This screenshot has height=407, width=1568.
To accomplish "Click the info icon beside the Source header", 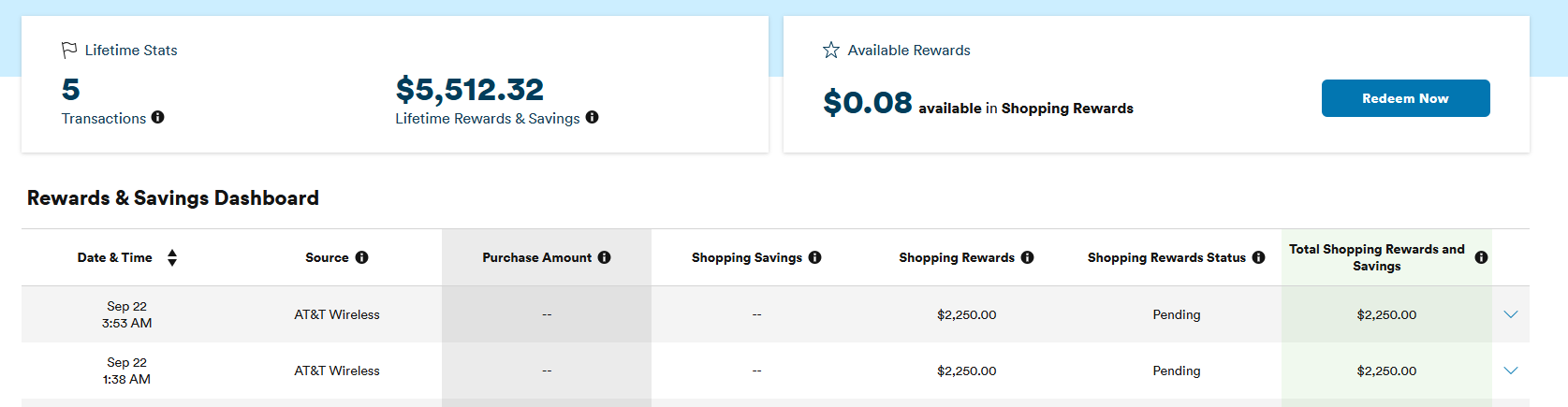I will click(x=361, y=257).
